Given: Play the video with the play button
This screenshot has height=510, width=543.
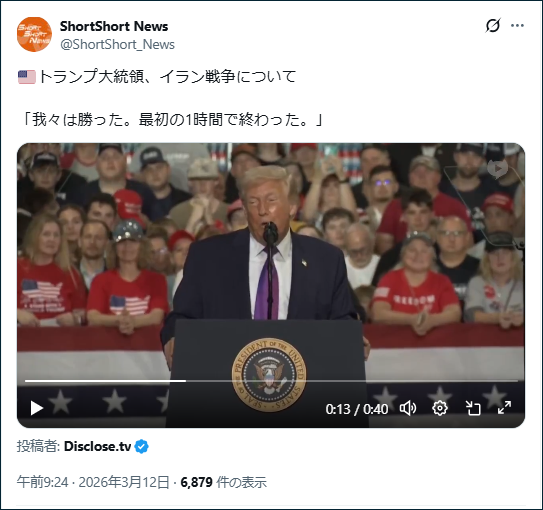Looking at the screenshot, I should pyautogui.click(x=36, y=408).
